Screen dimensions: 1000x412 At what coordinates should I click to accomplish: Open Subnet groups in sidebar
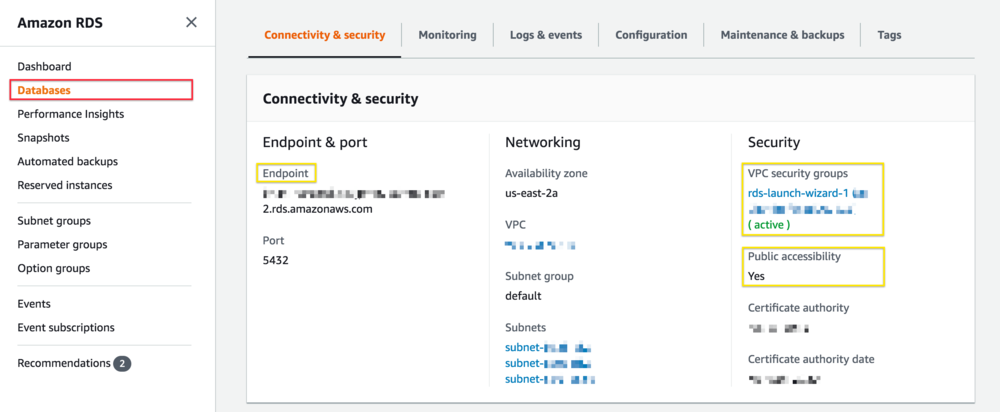point(54,221)
